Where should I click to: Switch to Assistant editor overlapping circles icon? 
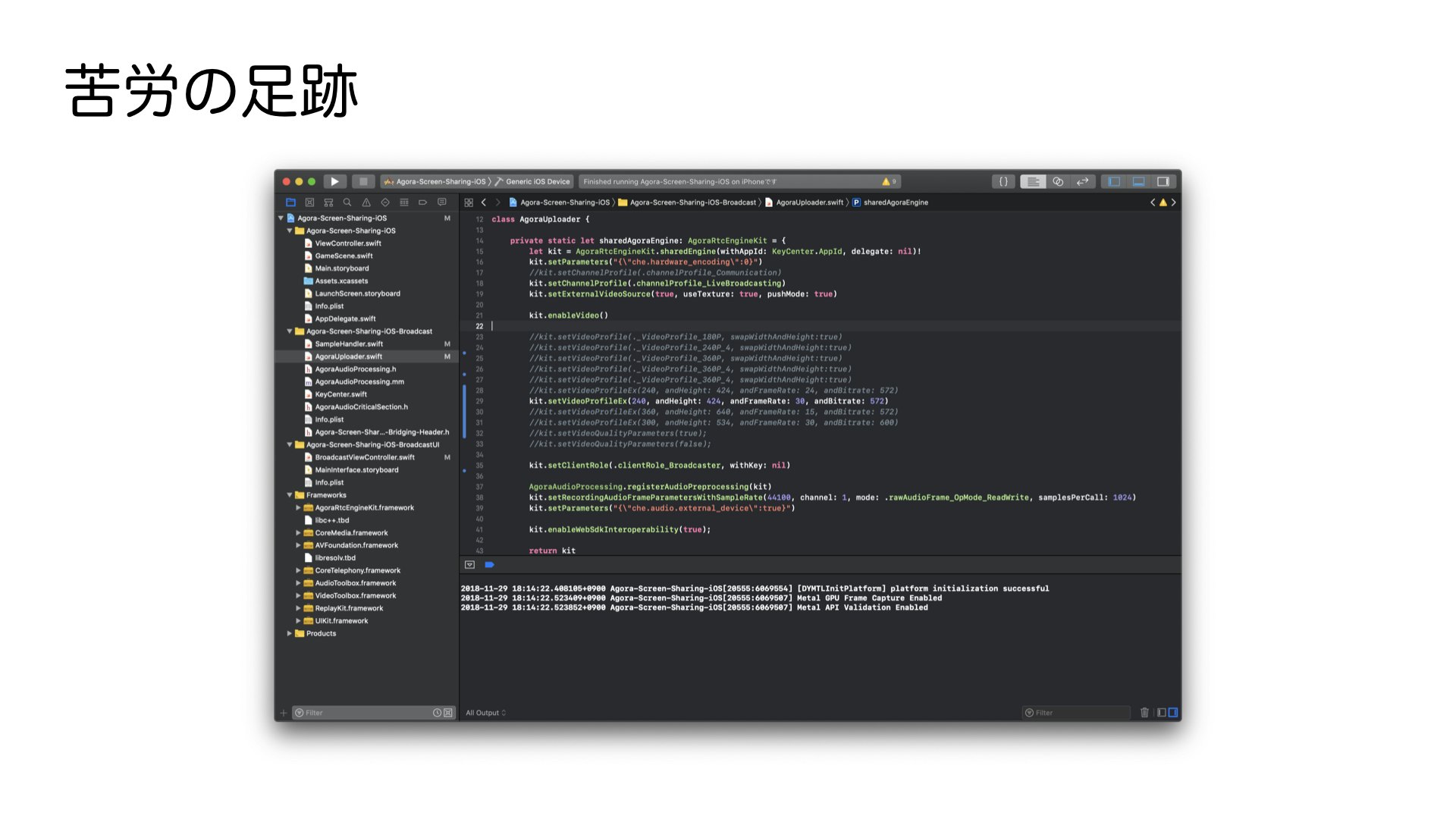pos(1058,182)
